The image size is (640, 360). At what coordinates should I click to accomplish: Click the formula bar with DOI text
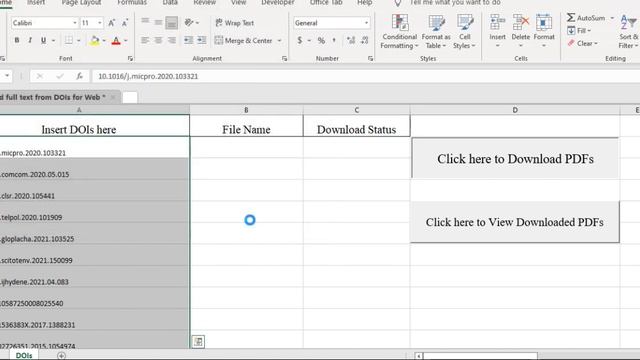pos(366,76)
